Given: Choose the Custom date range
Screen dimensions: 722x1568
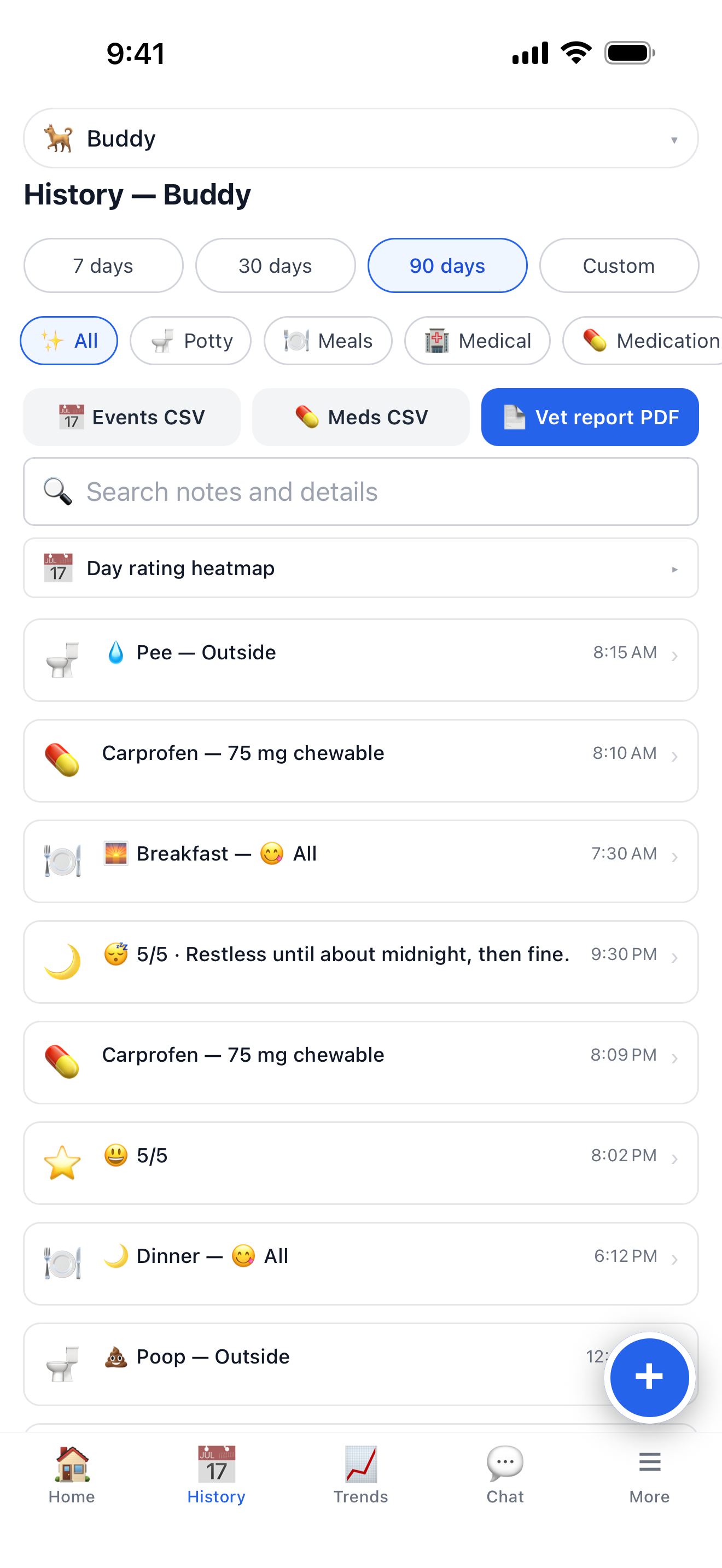Looking at the screenshot, I should pos(619,265).
